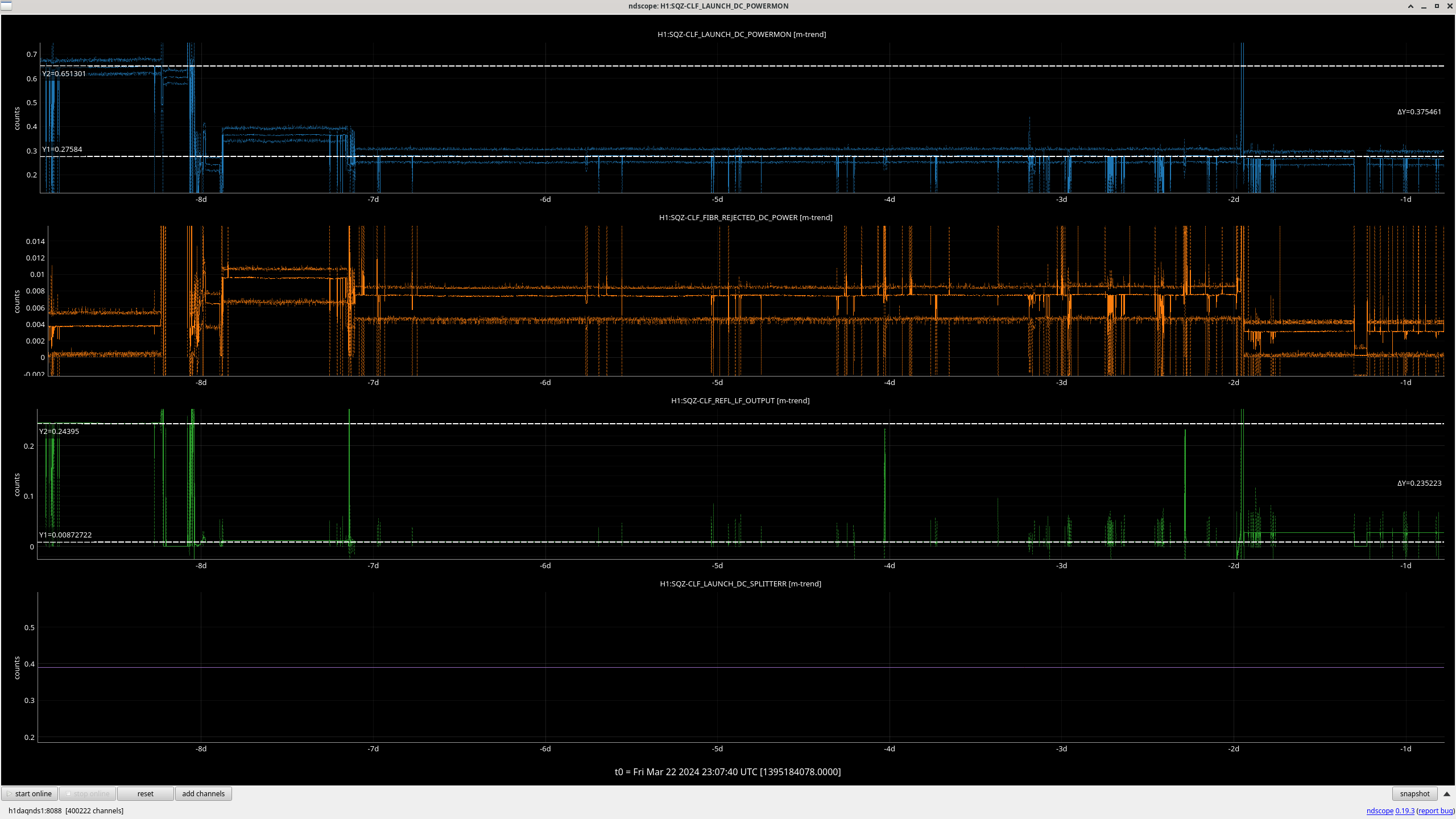Click the window menu icon in the title bar
The width and height of the screenshot is (1456, 819).
point(6,6)
